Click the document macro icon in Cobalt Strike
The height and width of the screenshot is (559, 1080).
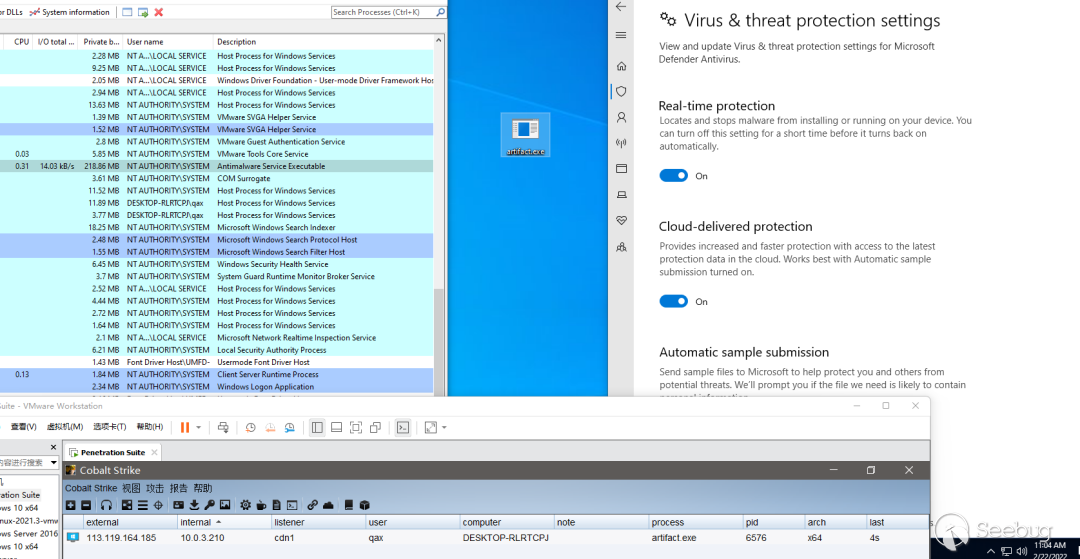click(x=277, y=505)
